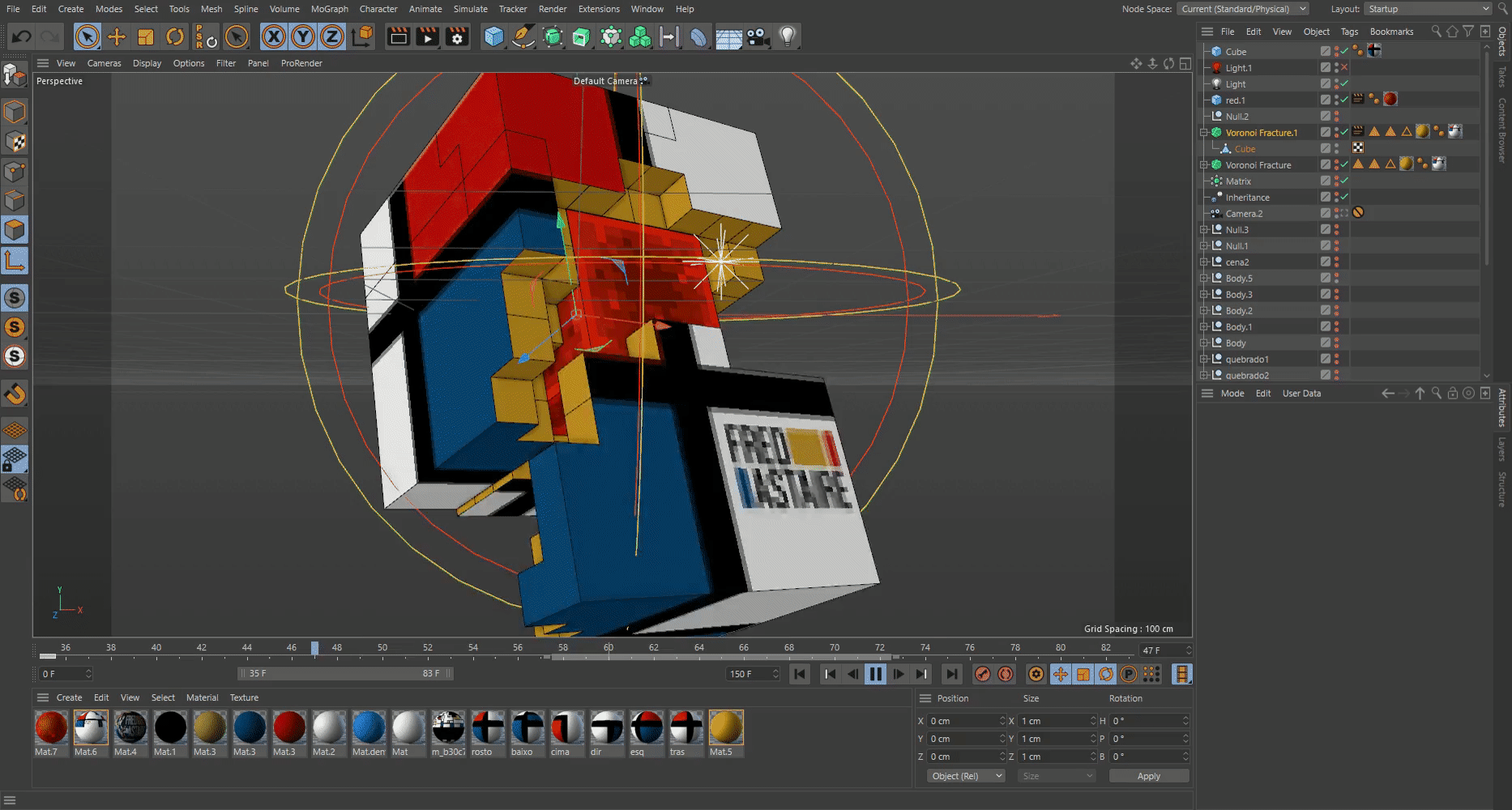Click the X position input field
The width and height of the screenshot is (1512, 810).
tap(963, 721)
